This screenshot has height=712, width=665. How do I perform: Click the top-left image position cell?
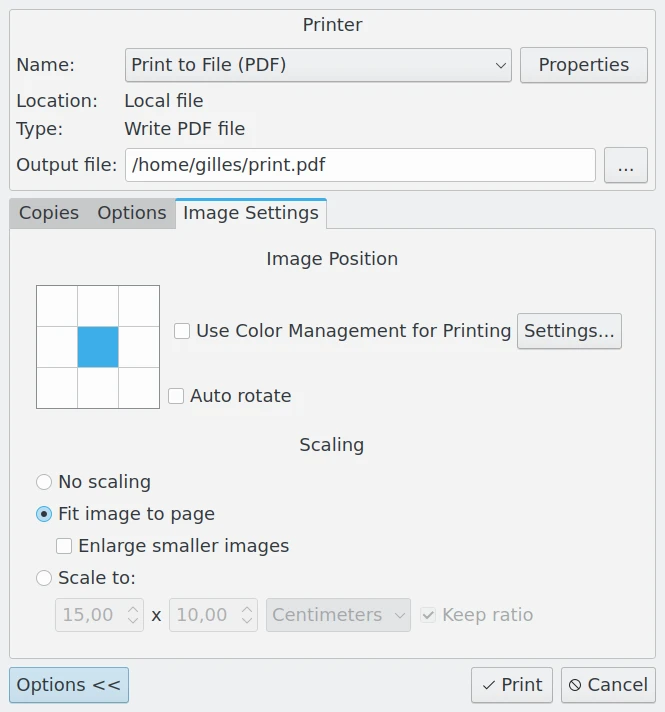pyautogui.click(x=57, y=306)
